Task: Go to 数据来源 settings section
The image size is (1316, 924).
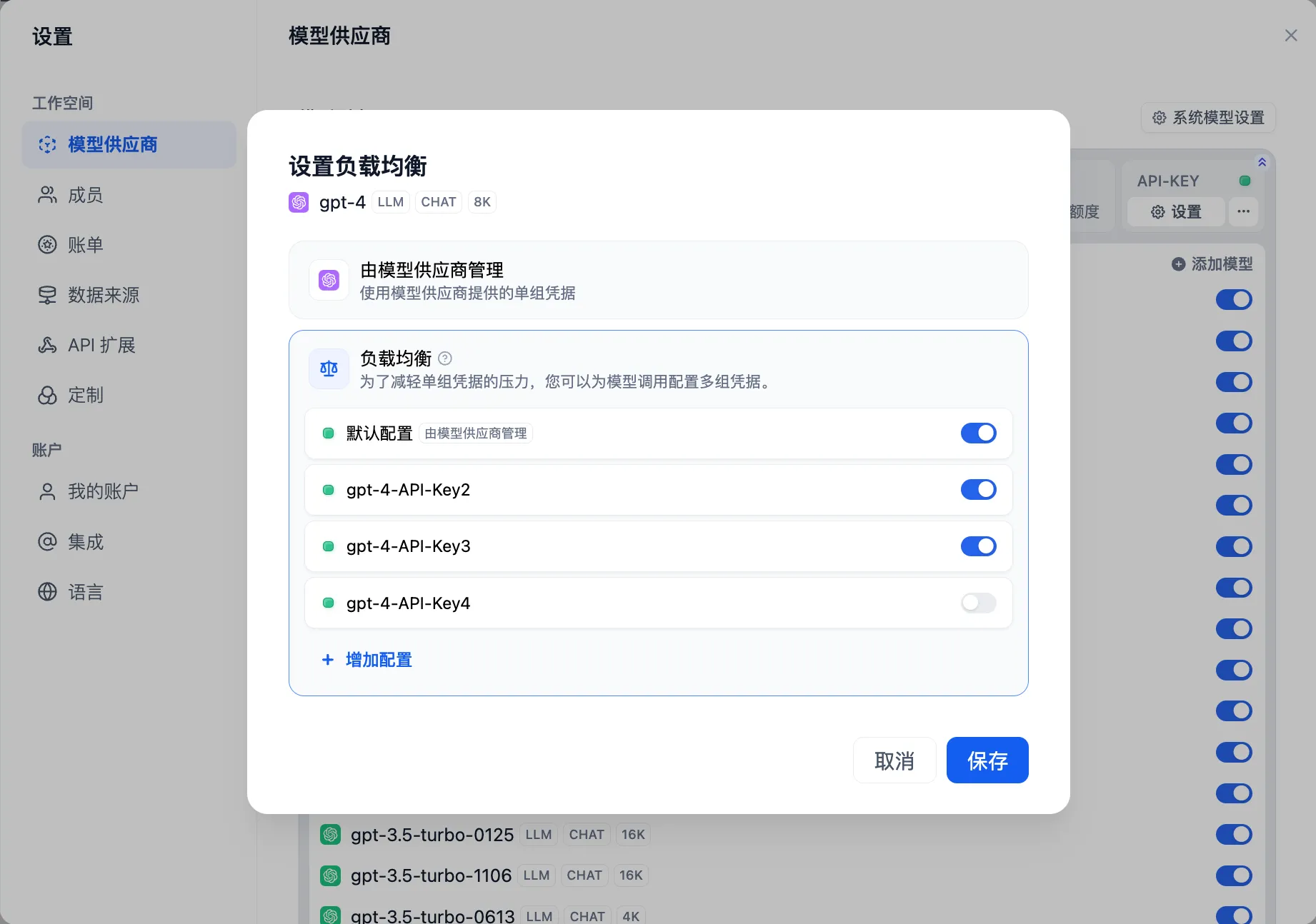Action: [x=103, y=295]
